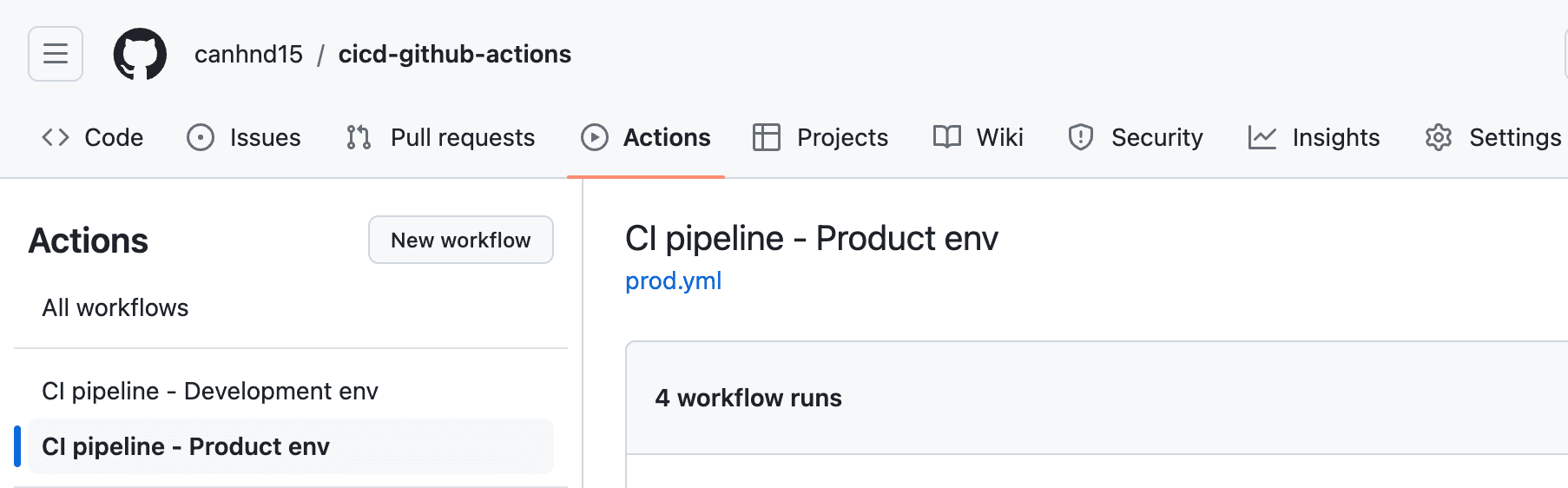Select CI pipeline - Product env sidebar item
The width and height of the screenshot is (1568, 488).
[291, 446]
